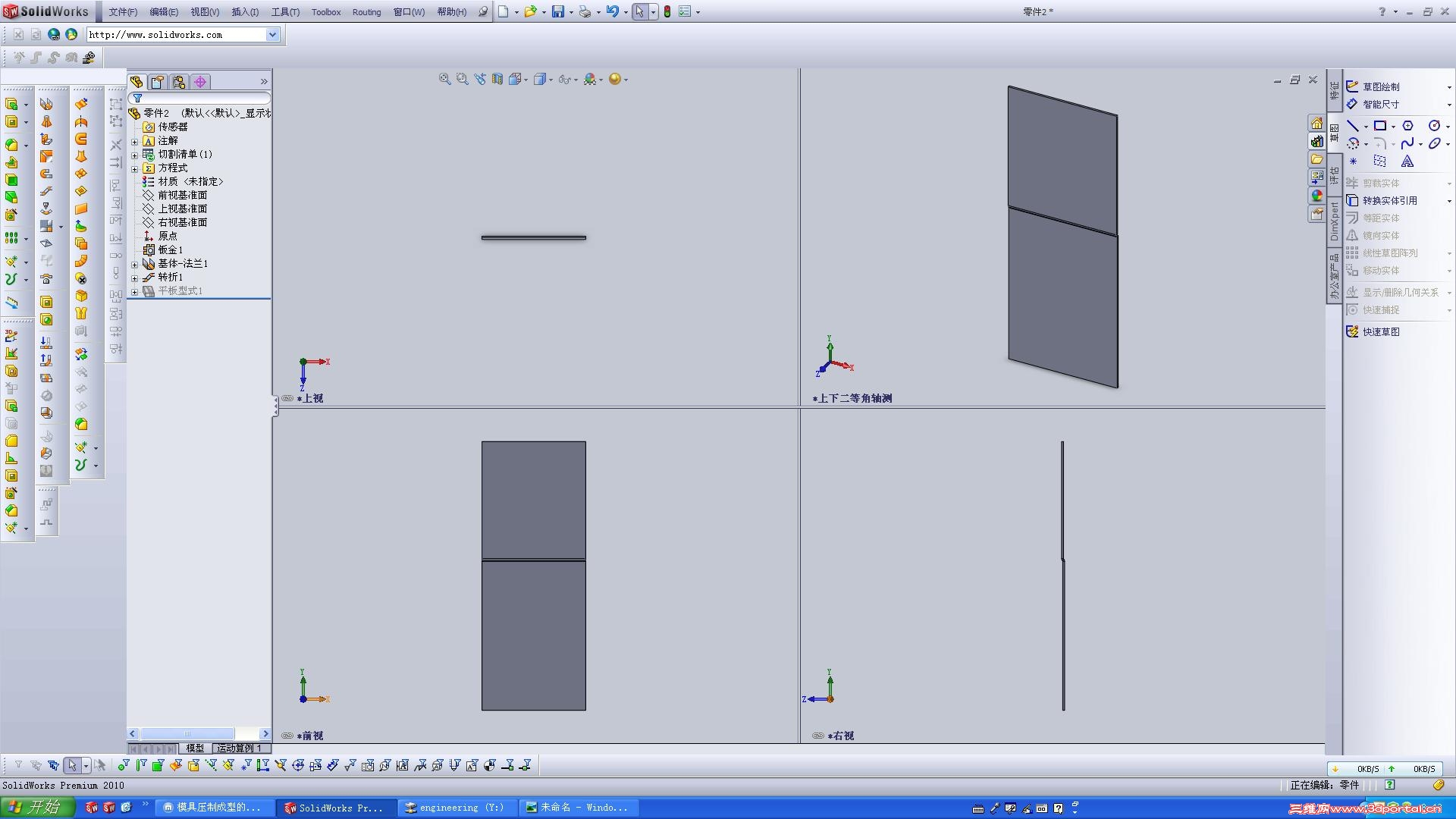Click the feature tree horizontal scrollbar

tap(187, 734)
